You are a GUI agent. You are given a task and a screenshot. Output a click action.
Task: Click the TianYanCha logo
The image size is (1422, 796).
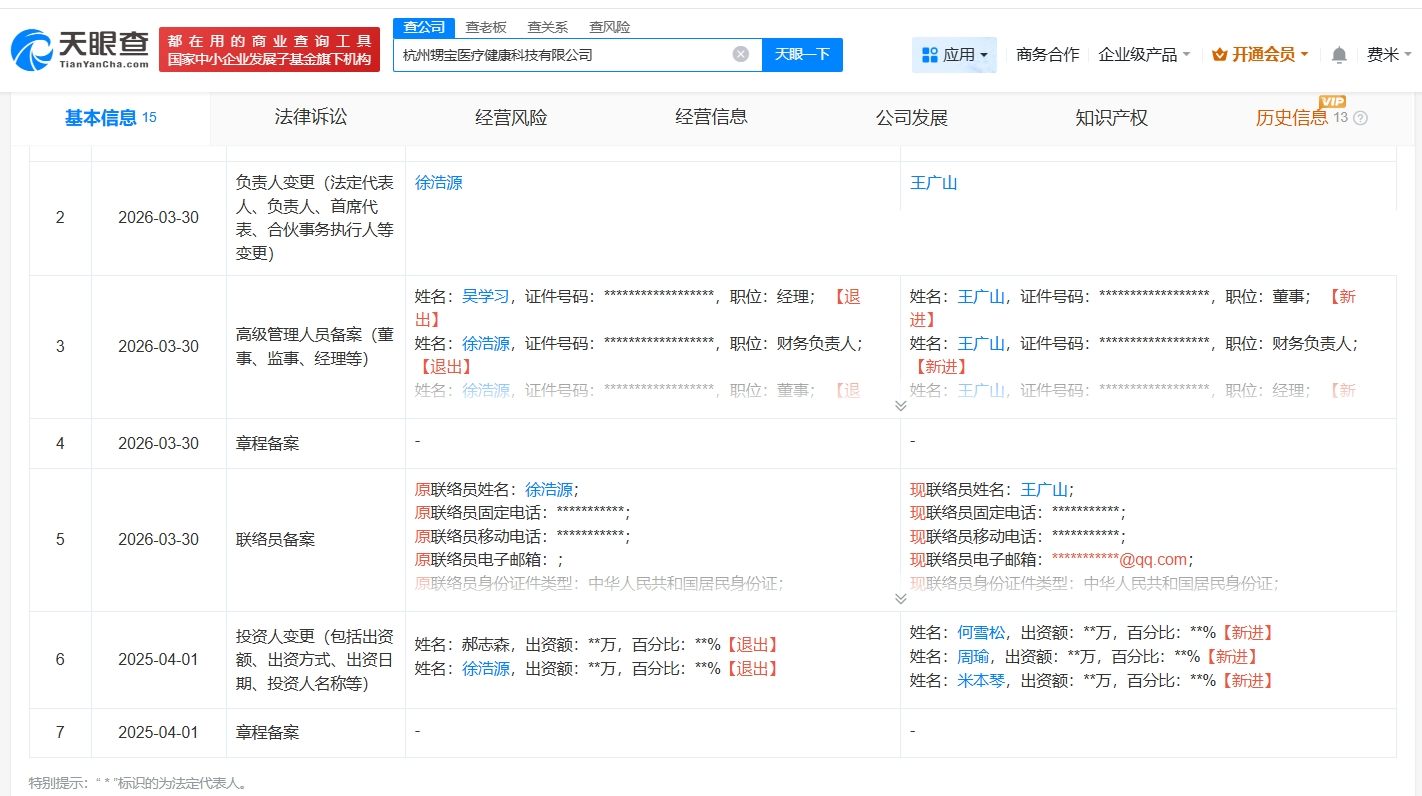point(80,49)
